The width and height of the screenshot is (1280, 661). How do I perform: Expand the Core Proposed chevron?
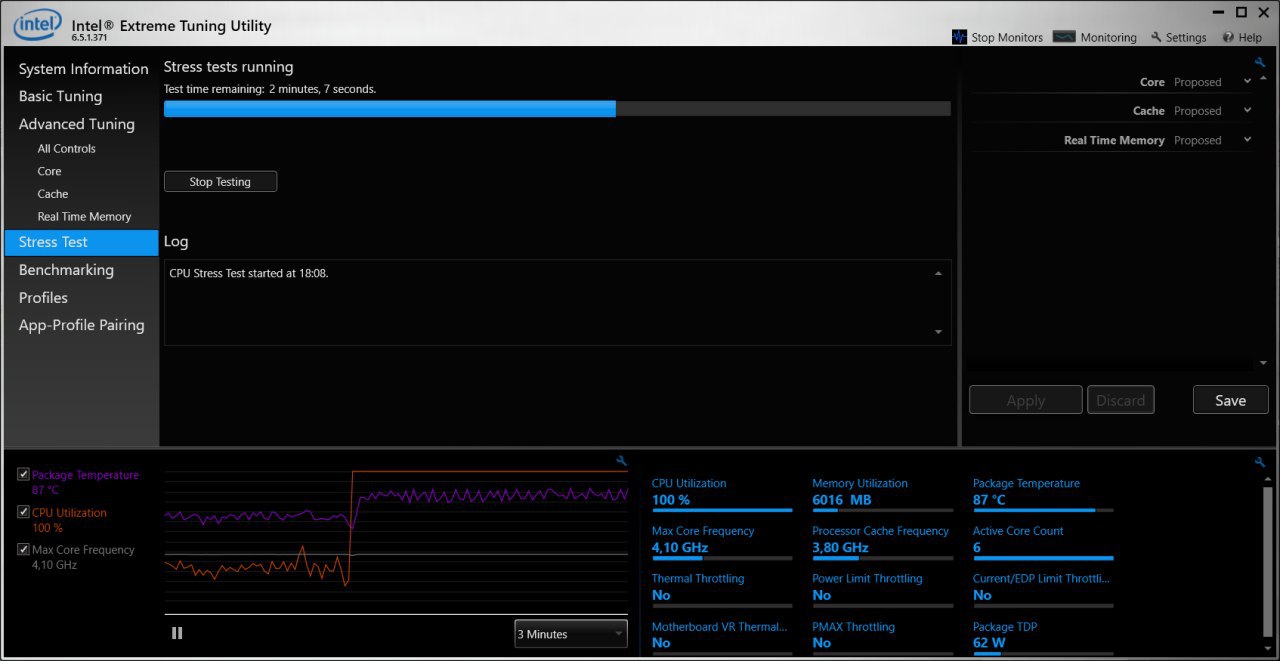click(x=1247, y=82)
